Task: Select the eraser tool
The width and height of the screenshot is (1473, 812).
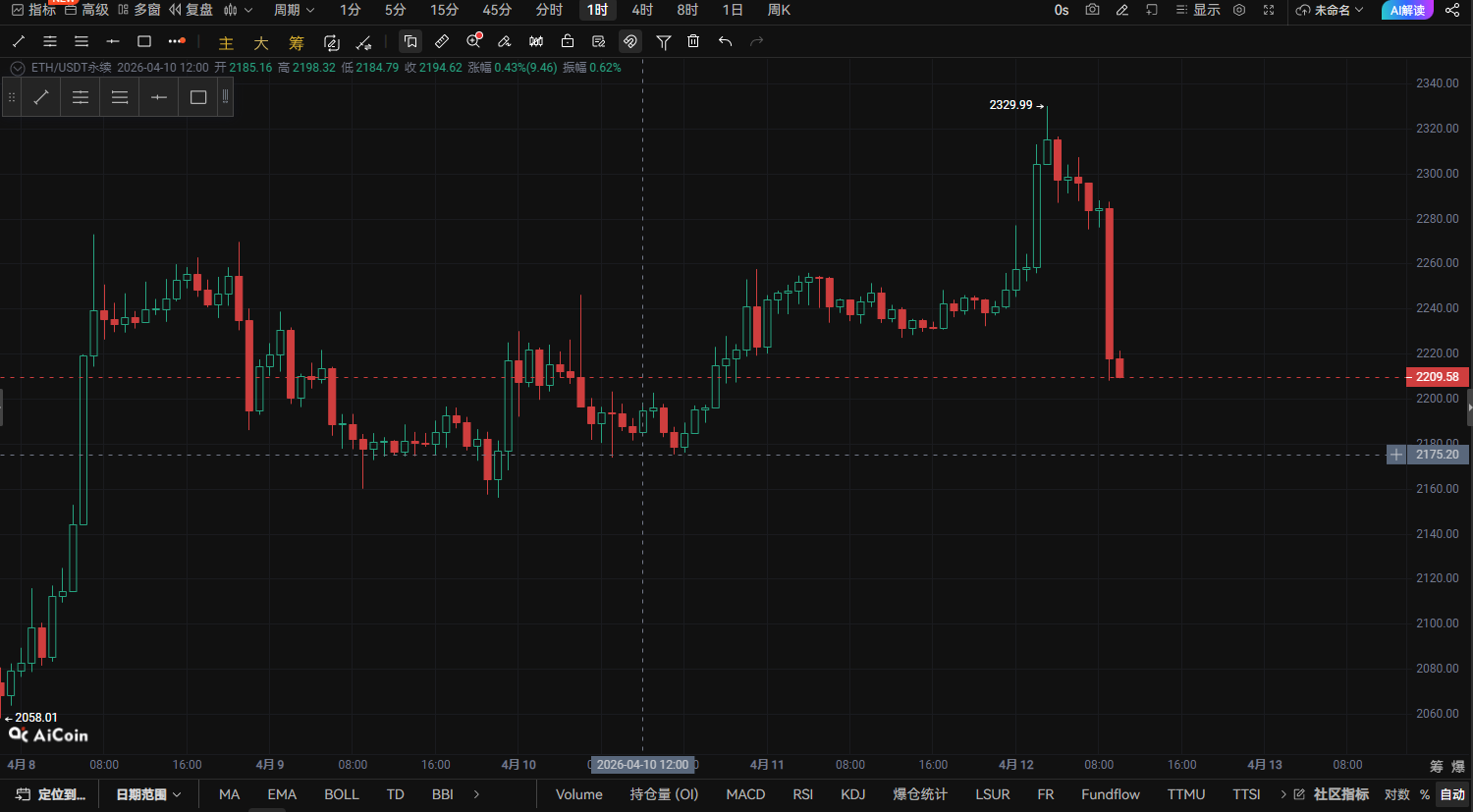Action: click(505, 41)
